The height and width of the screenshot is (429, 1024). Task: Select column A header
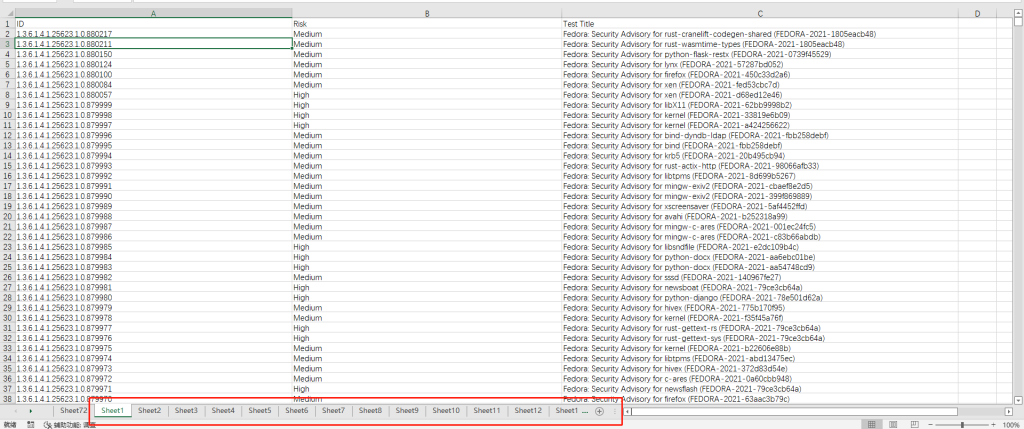(153, 13)
